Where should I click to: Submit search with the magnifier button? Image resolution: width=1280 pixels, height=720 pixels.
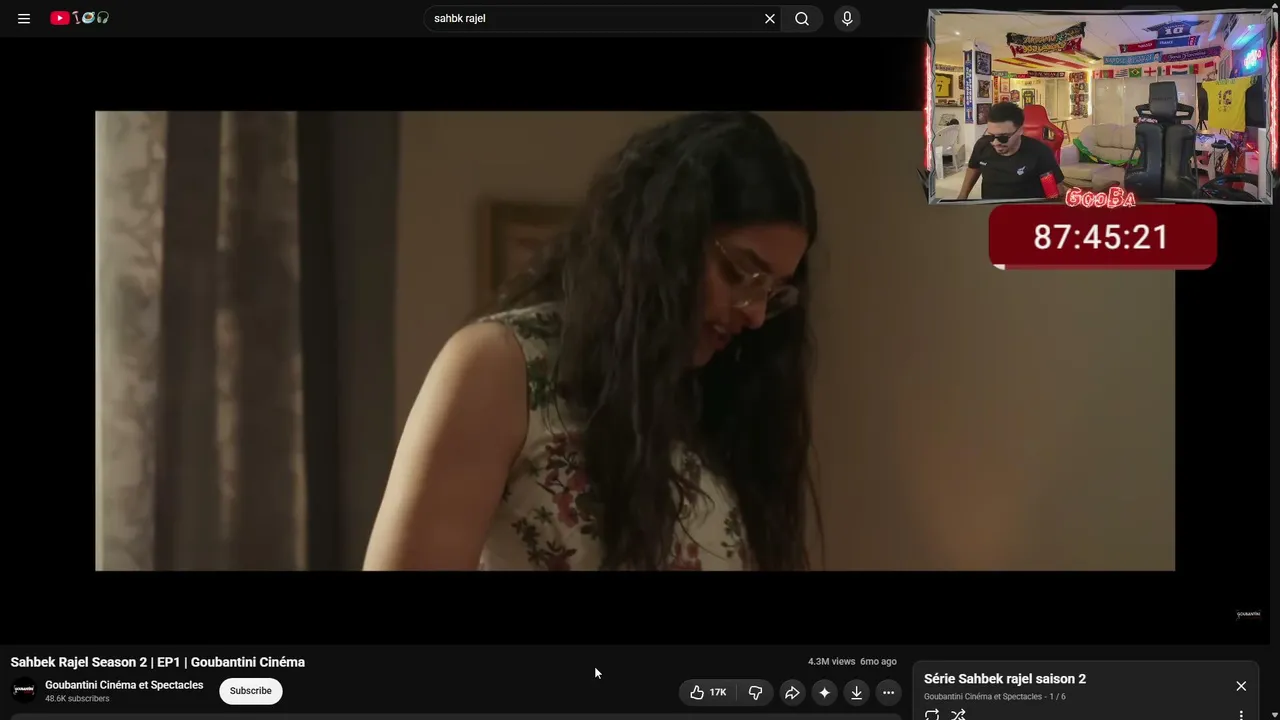[x=802, y=18]
